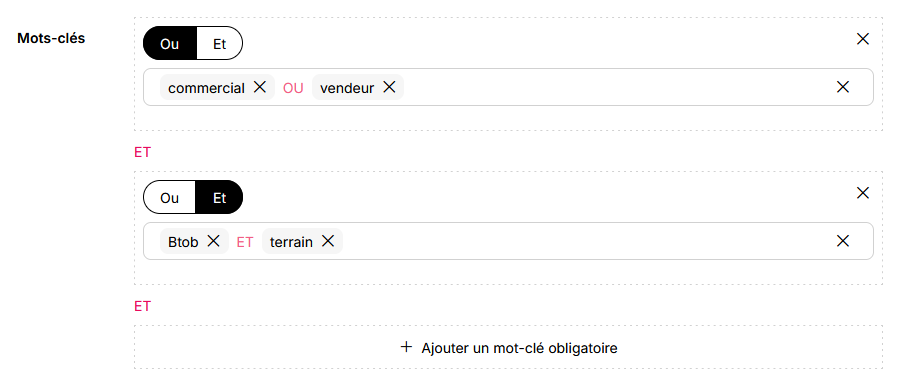This screenshot has width=904, height=382.
Task: Clear all keywords in commercial/vendeur field
Action: (x=842, y=87)
